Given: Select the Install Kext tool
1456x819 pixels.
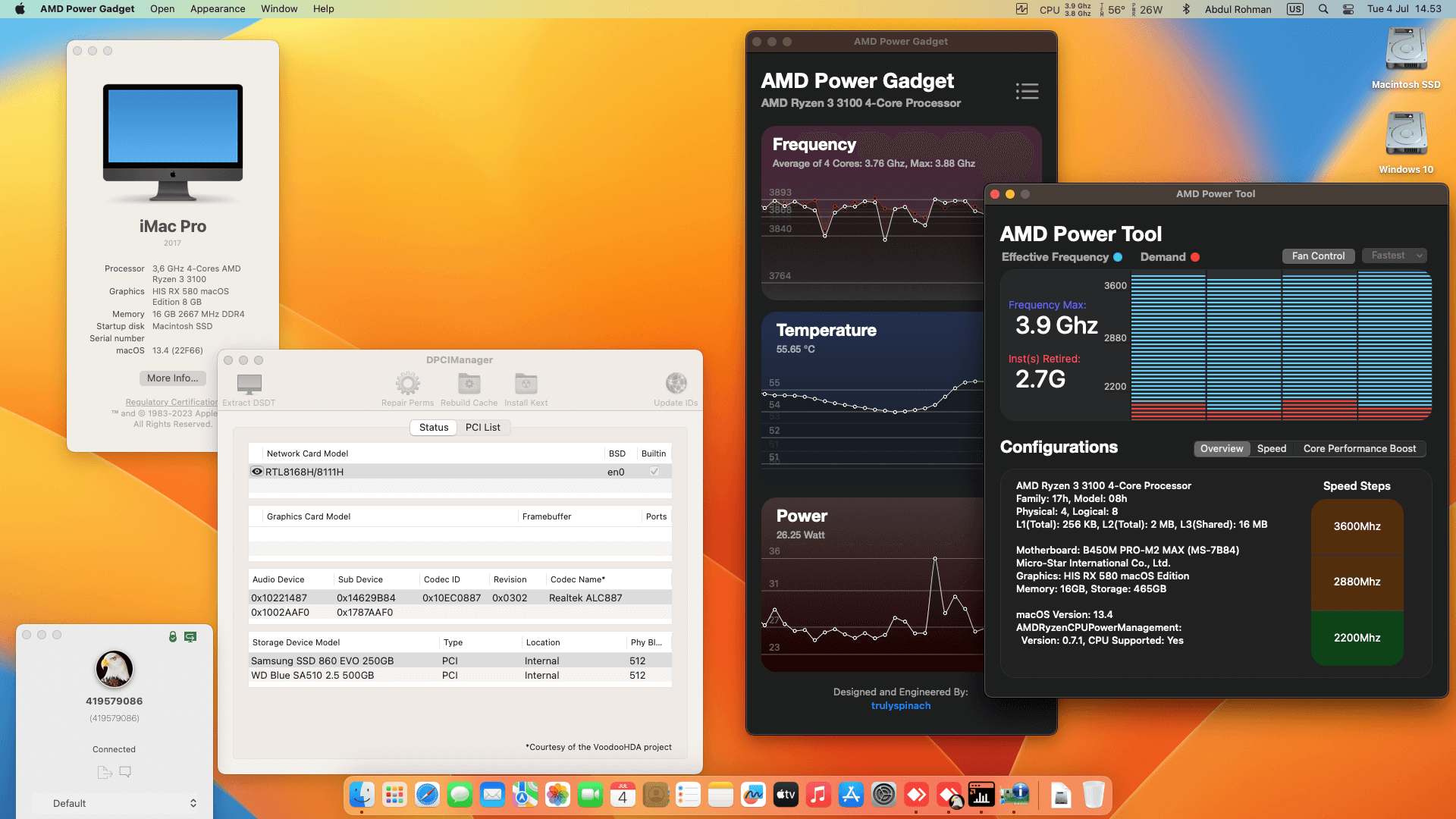Looking at the screenshot, I should (x=526, y=384).
